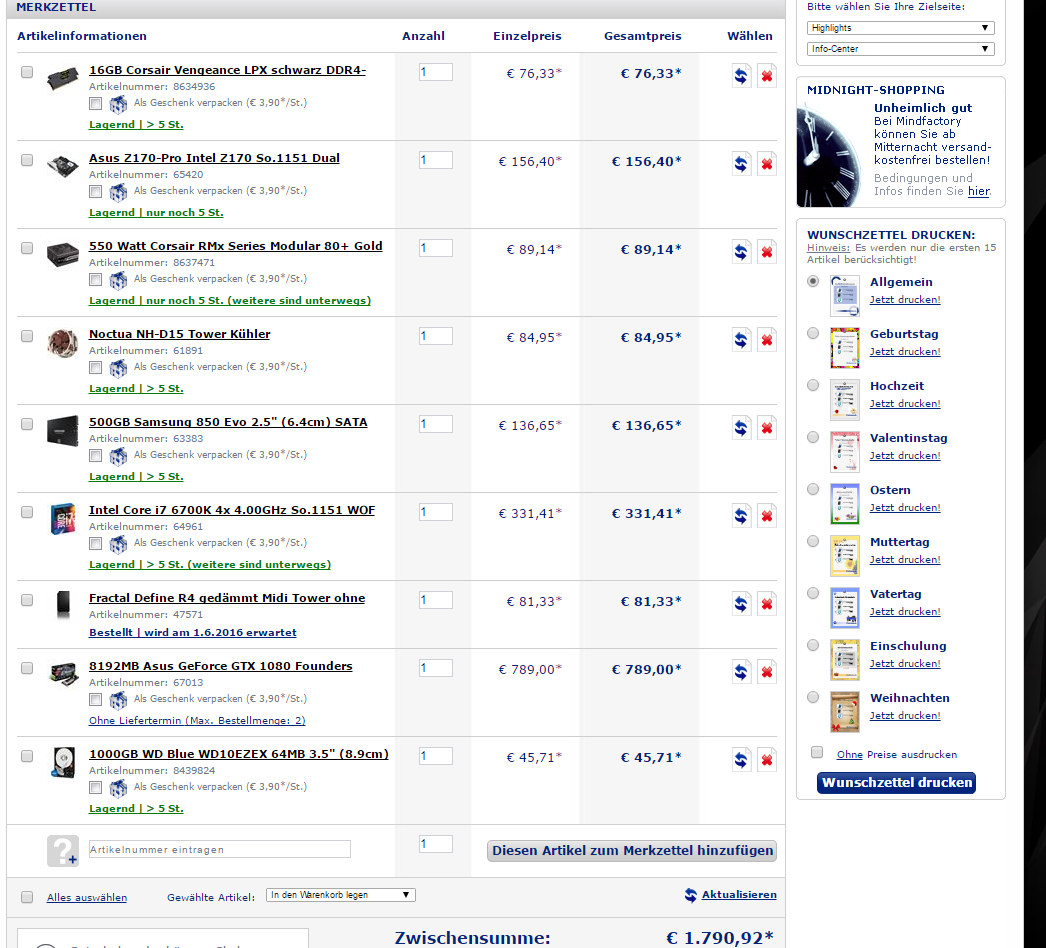
Task: Click the Zwischensumme value € 1.790,92
Action: coord(720,937)
